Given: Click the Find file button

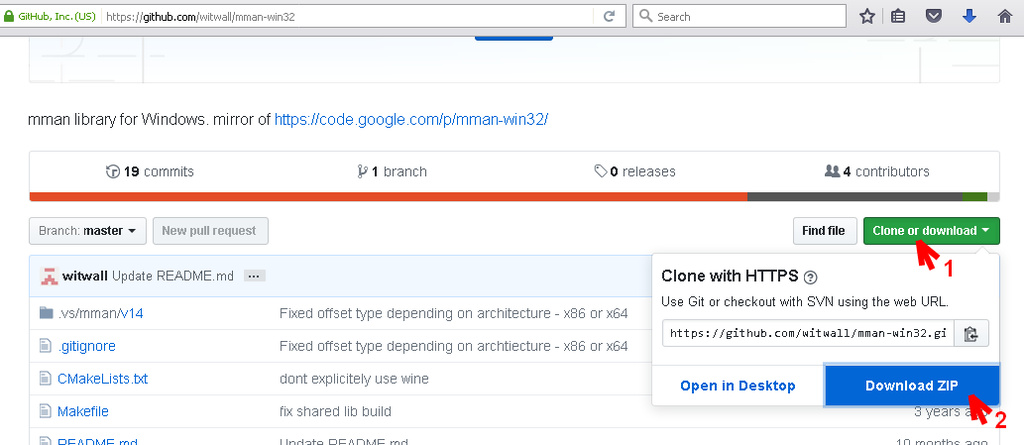Looking at the screenshot, I should [823, 231].
